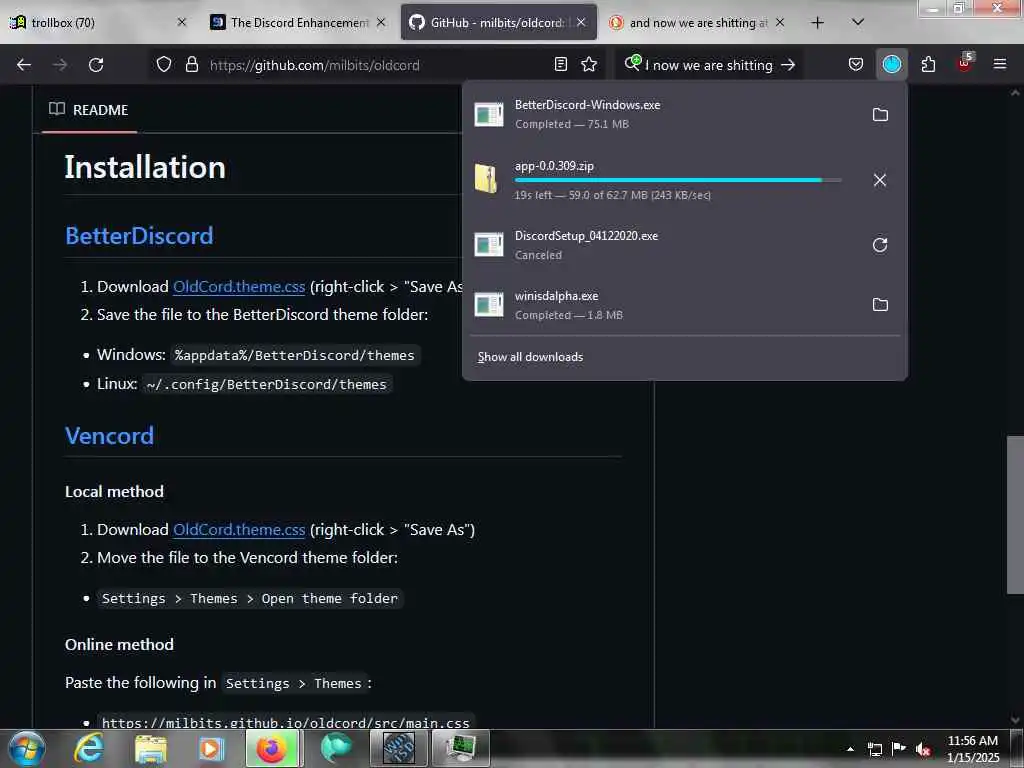Open the Action Center flag icon
The width and height of the screenshot is (1024, 768).
click(899, 749)
